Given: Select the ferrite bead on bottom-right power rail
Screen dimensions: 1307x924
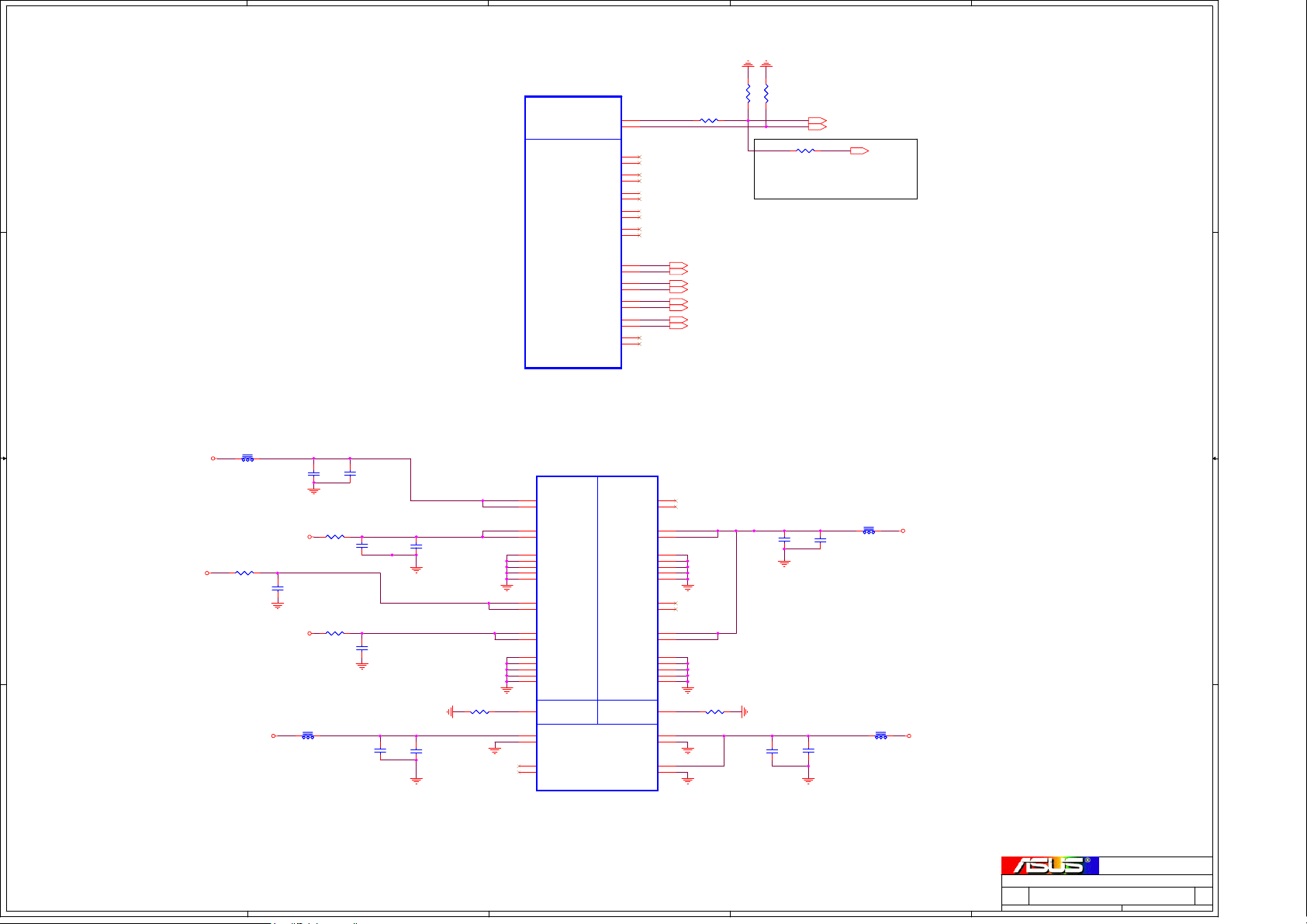Looking at the screenshot, I should [880, 735].
